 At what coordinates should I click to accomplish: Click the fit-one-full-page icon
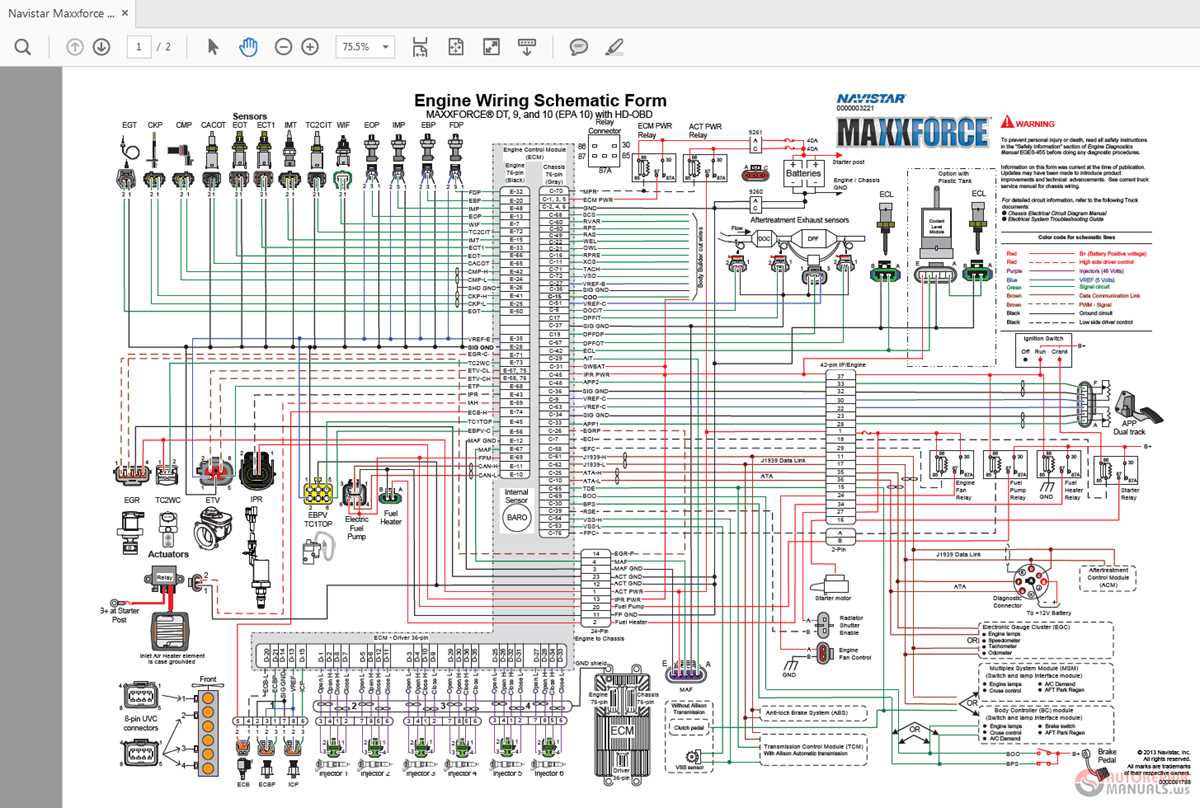456,47
